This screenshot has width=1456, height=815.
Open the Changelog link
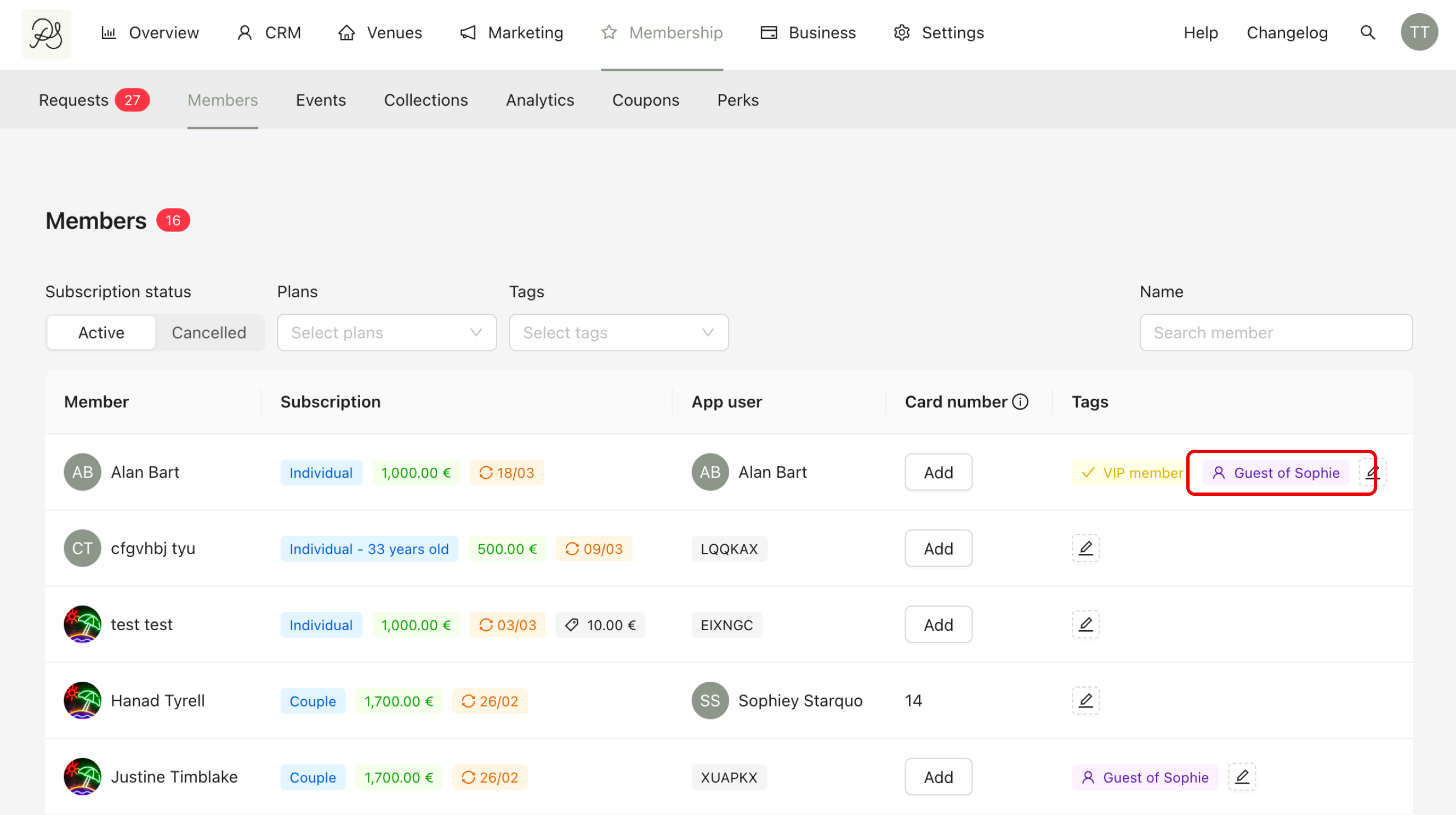(x=1287, y=33)
